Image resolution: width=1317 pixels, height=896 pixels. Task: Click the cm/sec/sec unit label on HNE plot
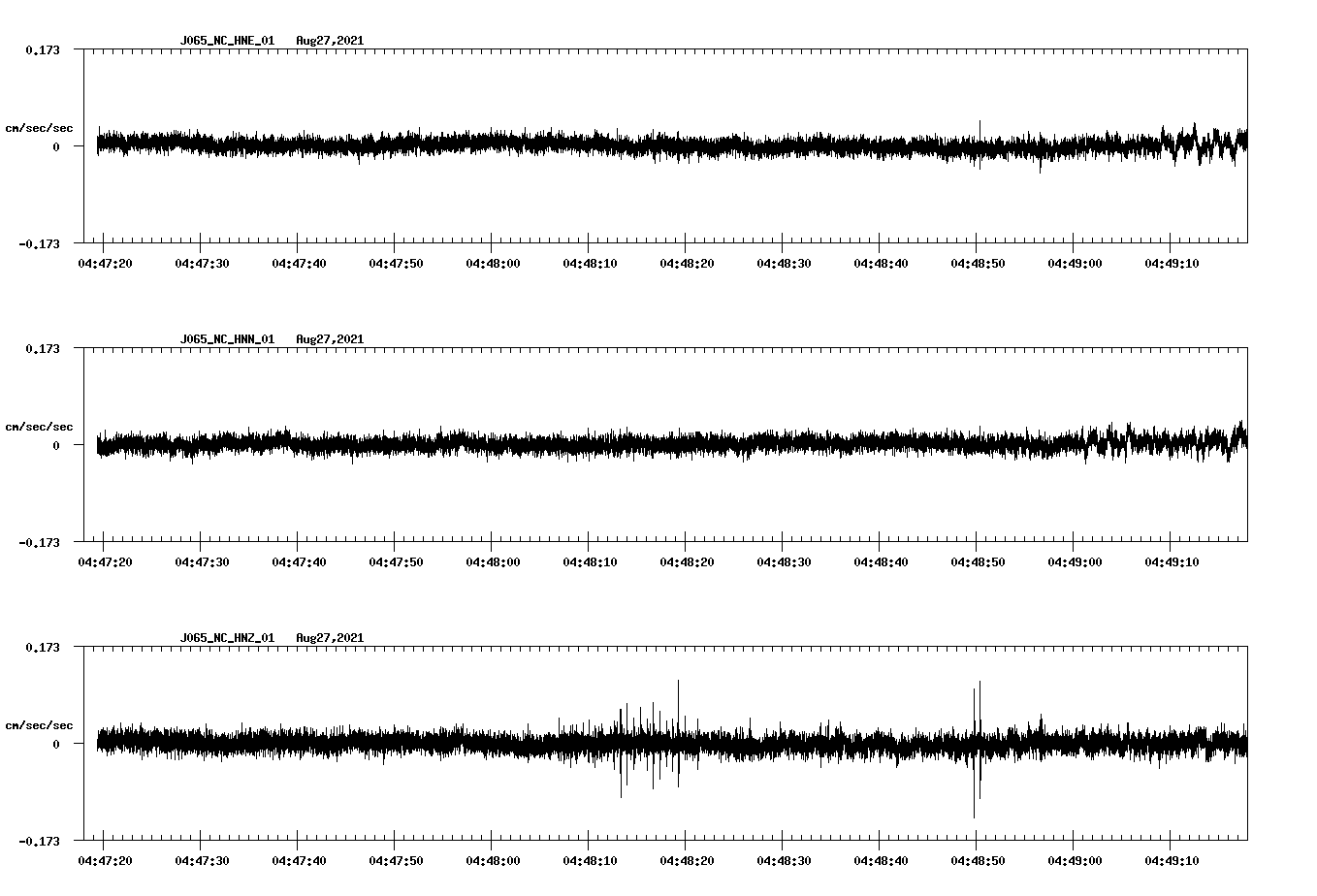[x=39, y=128]
